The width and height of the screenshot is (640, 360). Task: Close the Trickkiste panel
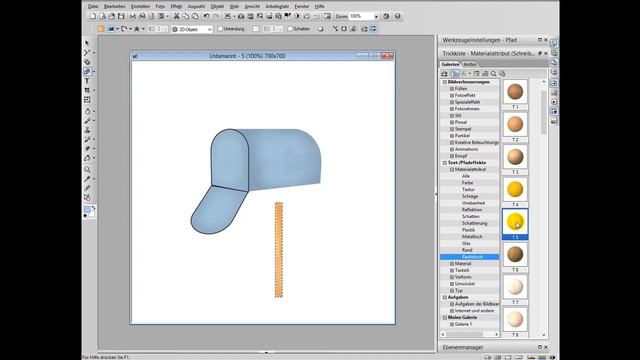click(546, 53)
